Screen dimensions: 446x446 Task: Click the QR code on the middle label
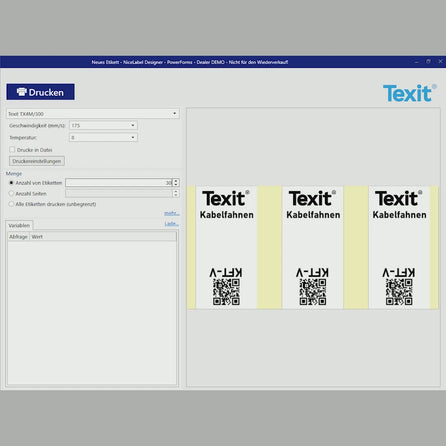coord(313,292)
